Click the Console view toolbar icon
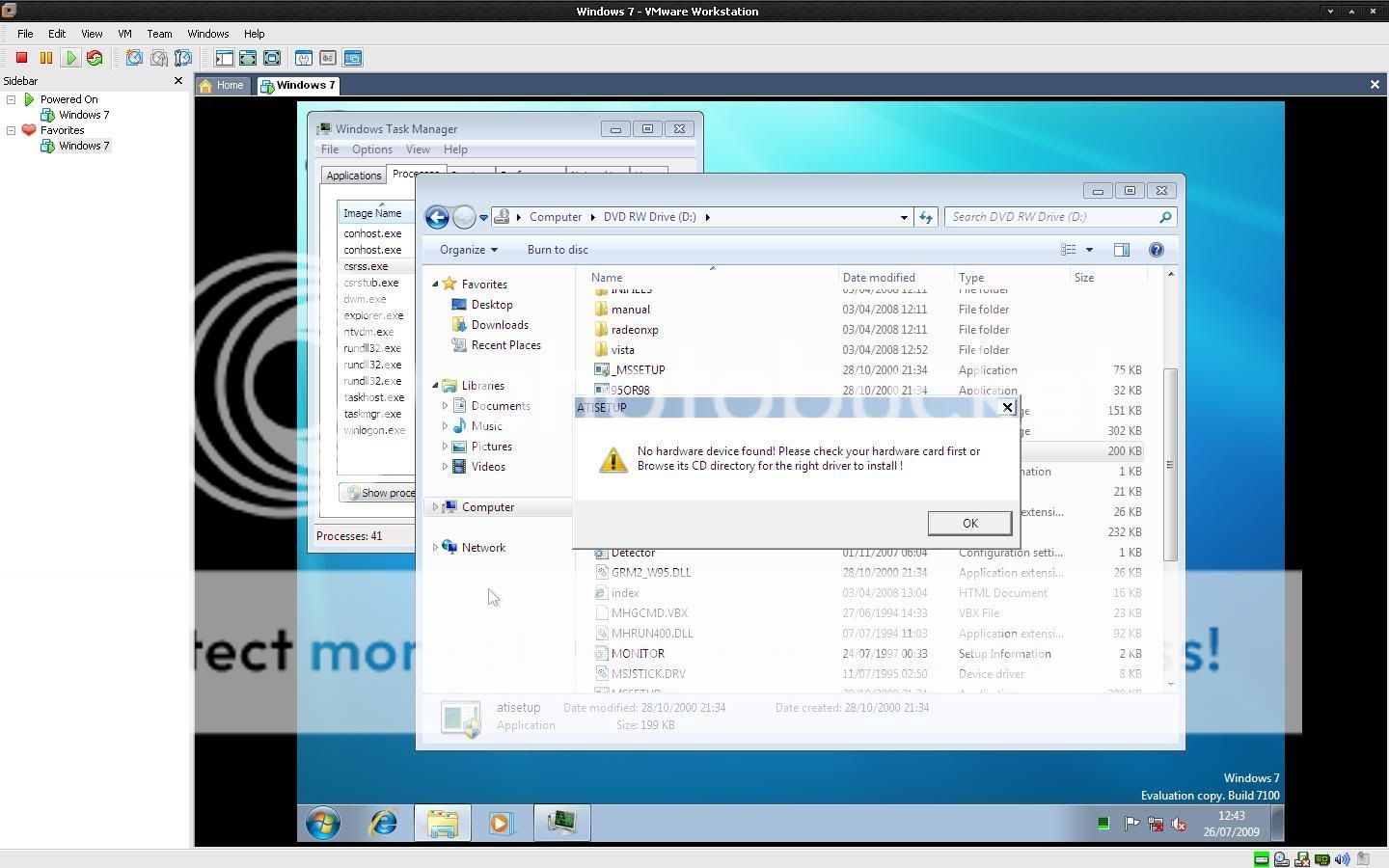The image size is (1389, 868). (352, 58)
